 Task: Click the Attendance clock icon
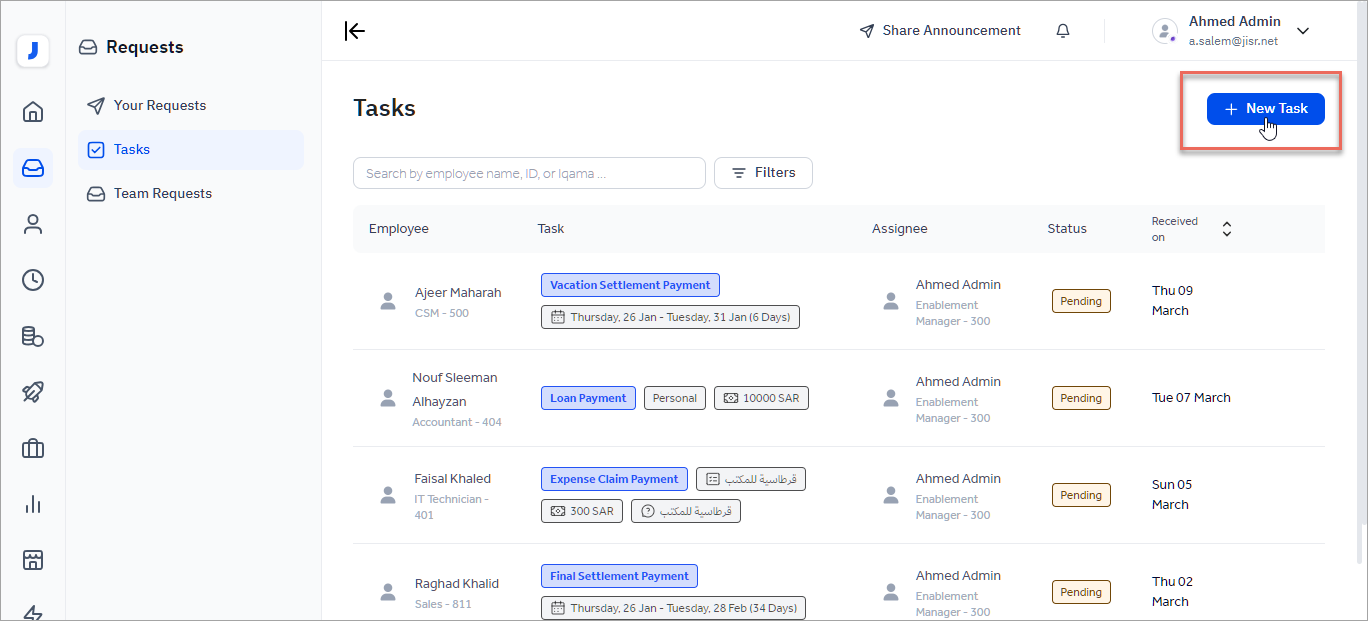[33, 280]
